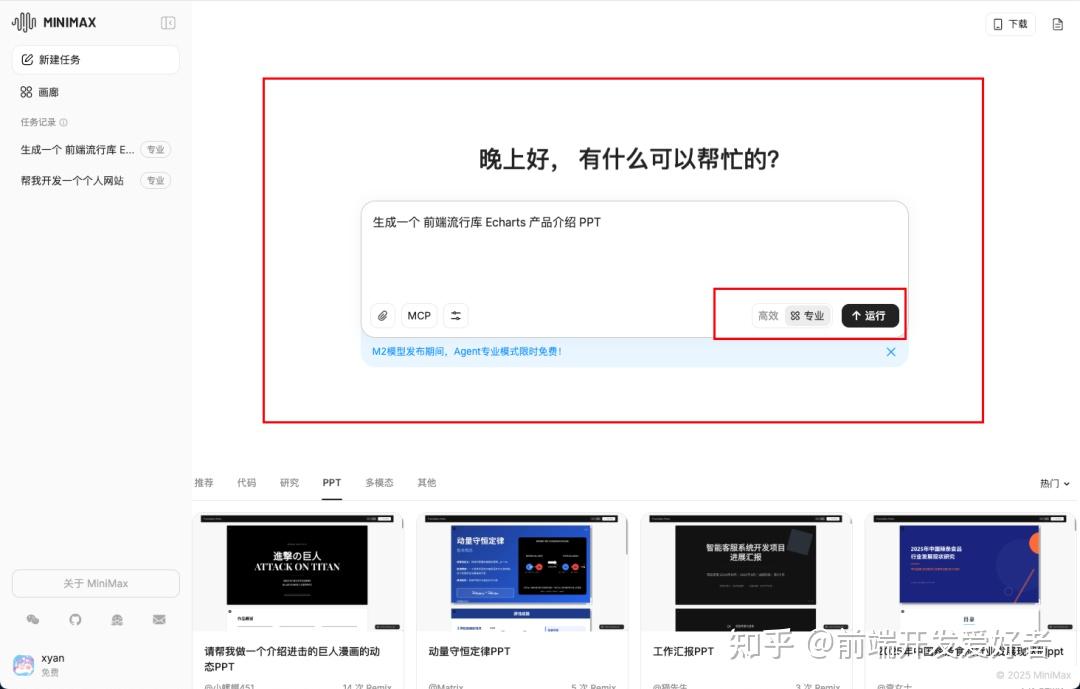Switch to 高效 mode
1080x689 pixels.
[768, 316]
